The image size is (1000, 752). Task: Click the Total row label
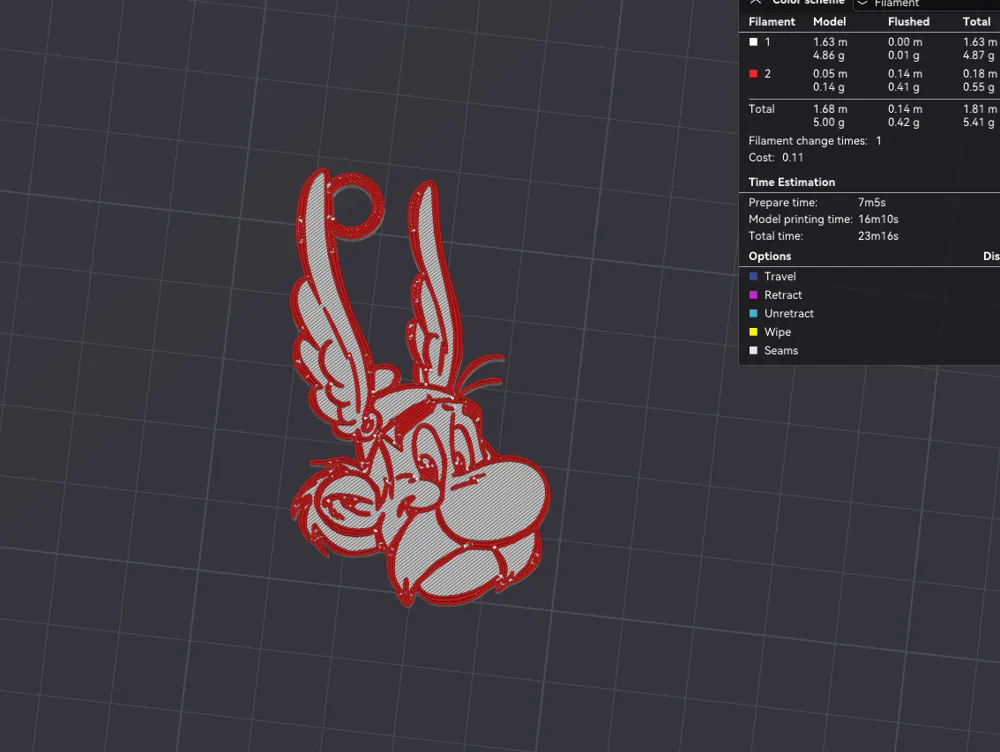tap(761, 109)
